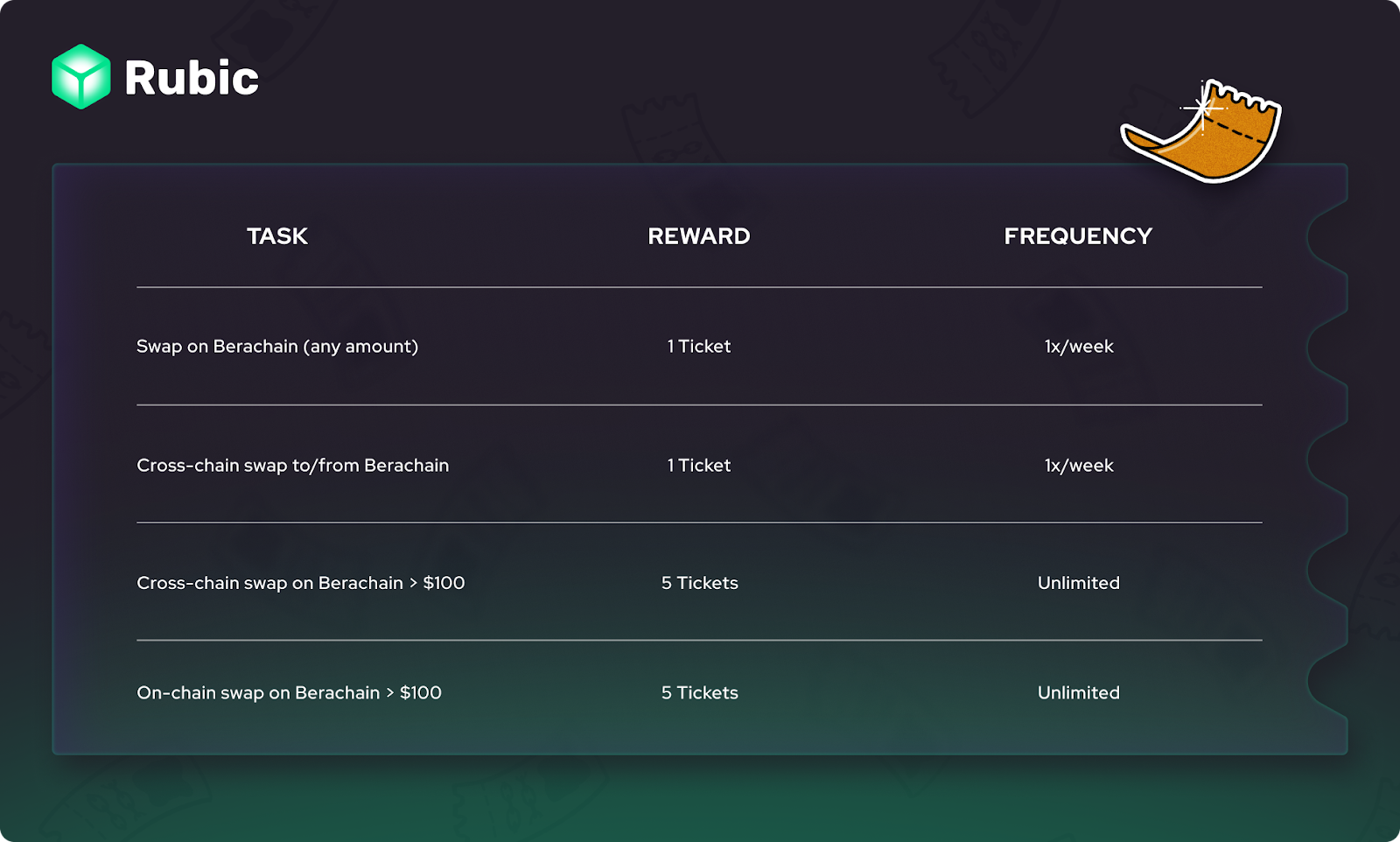
Task: Click 'Swap on Berachain (any amount)' task
Action: pos(277,347)
